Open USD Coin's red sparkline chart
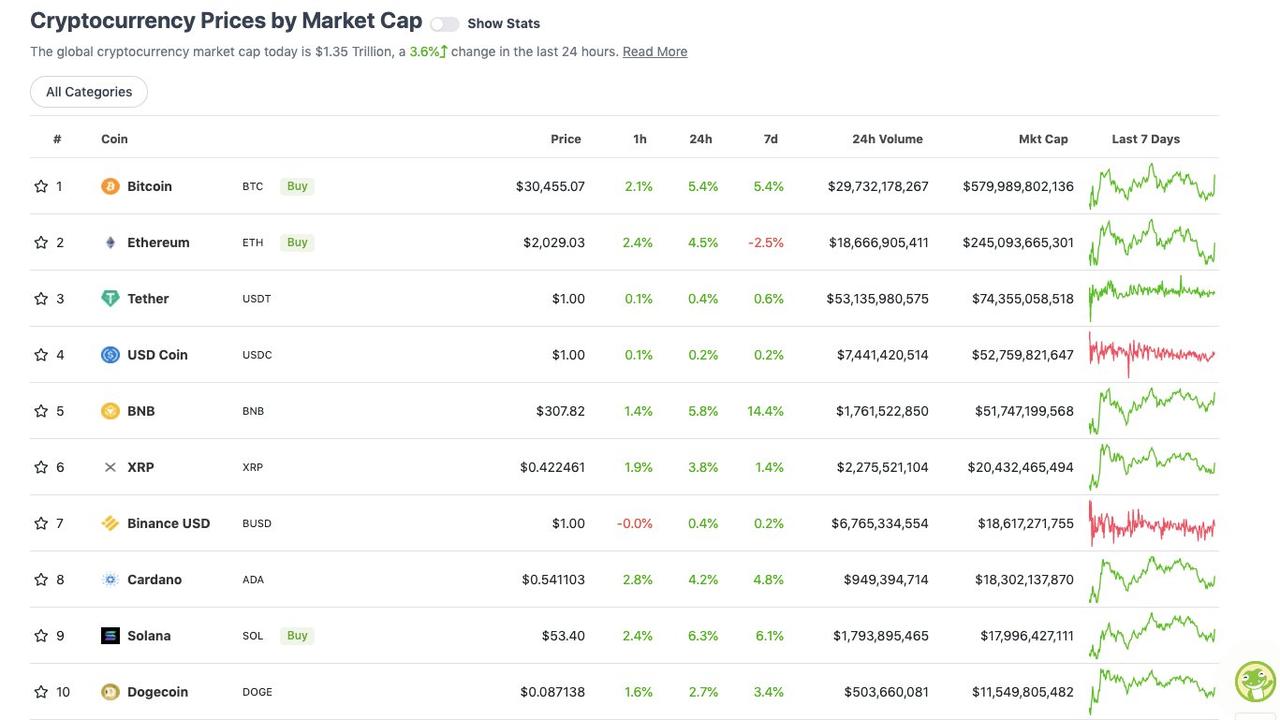Viewport: 1280px width, 720px height. [1152, 355]
